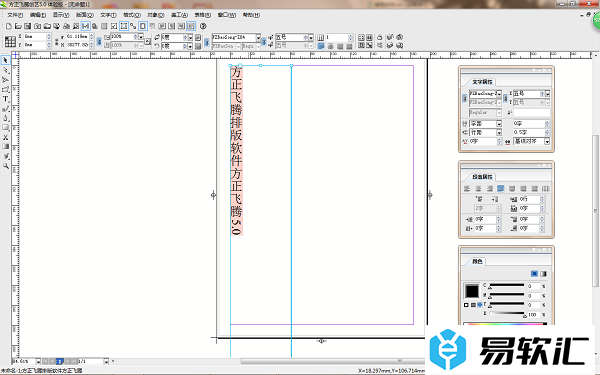
Task: Open the page number dropdown in the status bar
Action: coord(106,361)
